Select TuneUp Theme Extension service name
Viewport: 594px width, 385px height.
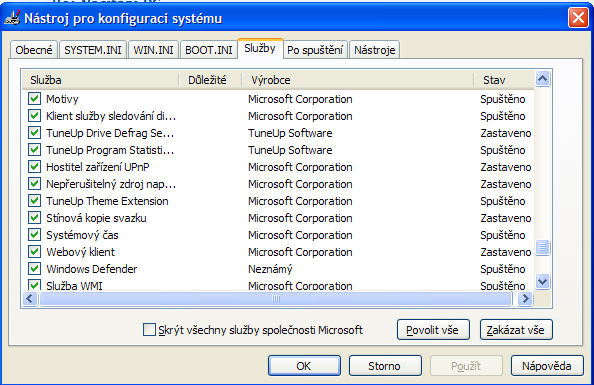click(107, 201)
